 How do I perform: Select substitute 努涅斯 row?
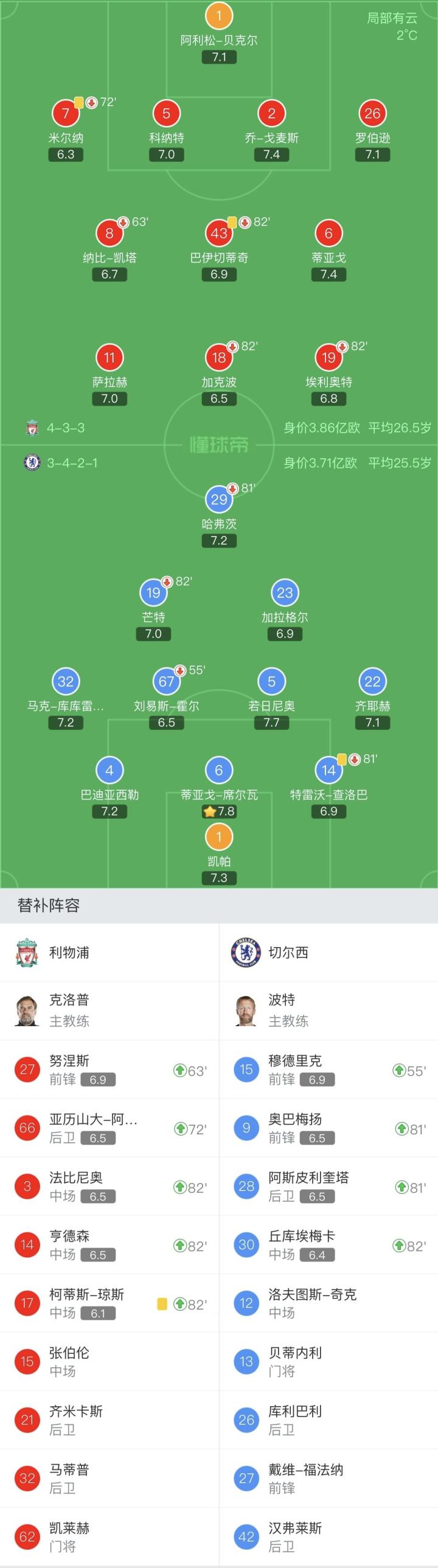[109, 1069]
